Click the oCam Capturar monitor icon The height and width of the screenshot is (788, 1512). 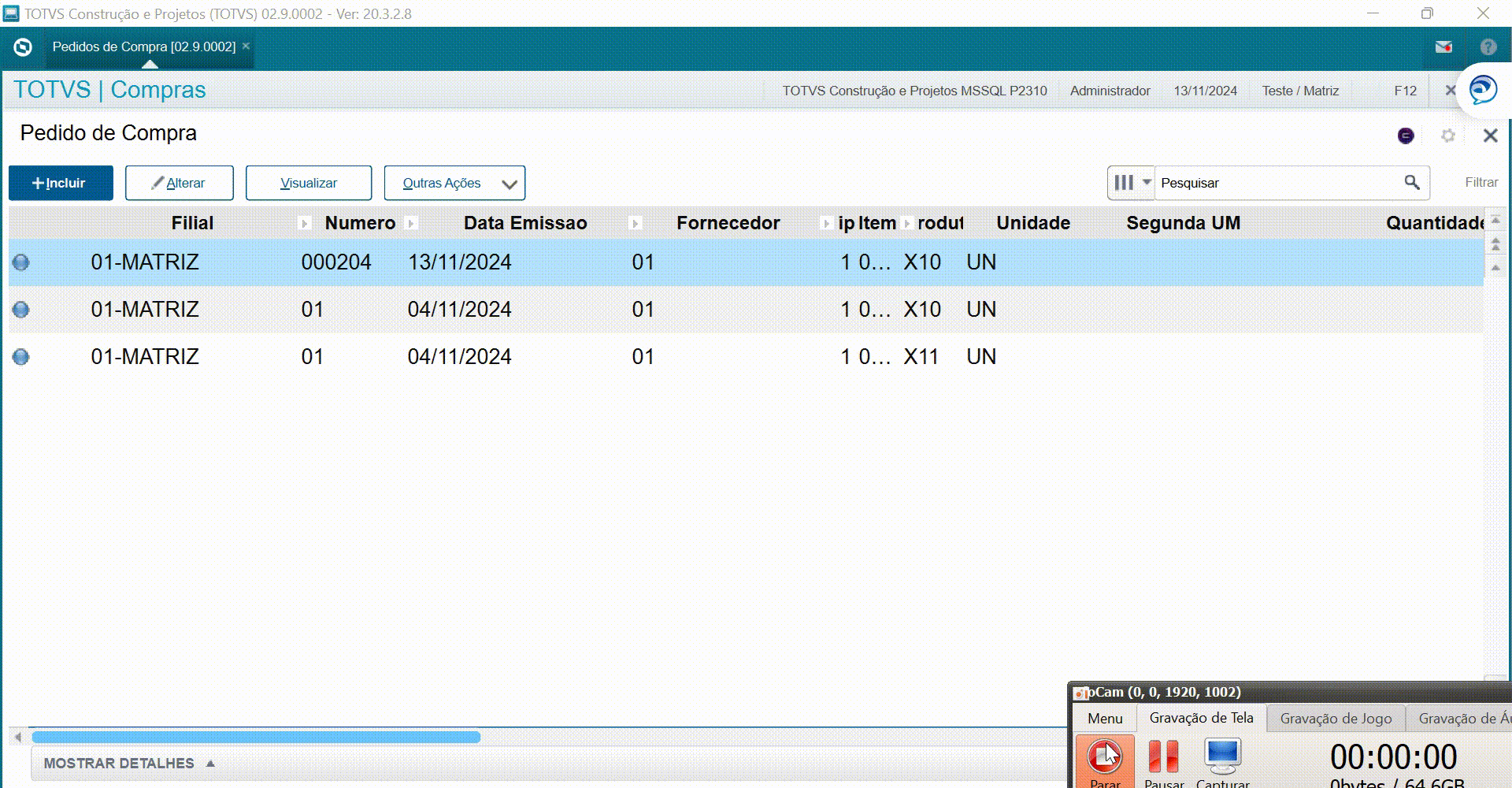coord(1223,756)
